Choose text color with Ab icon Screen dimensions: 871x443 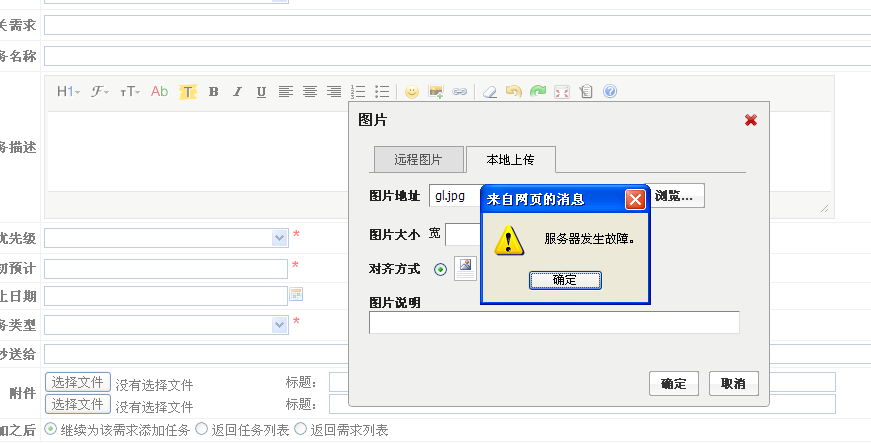159,92
